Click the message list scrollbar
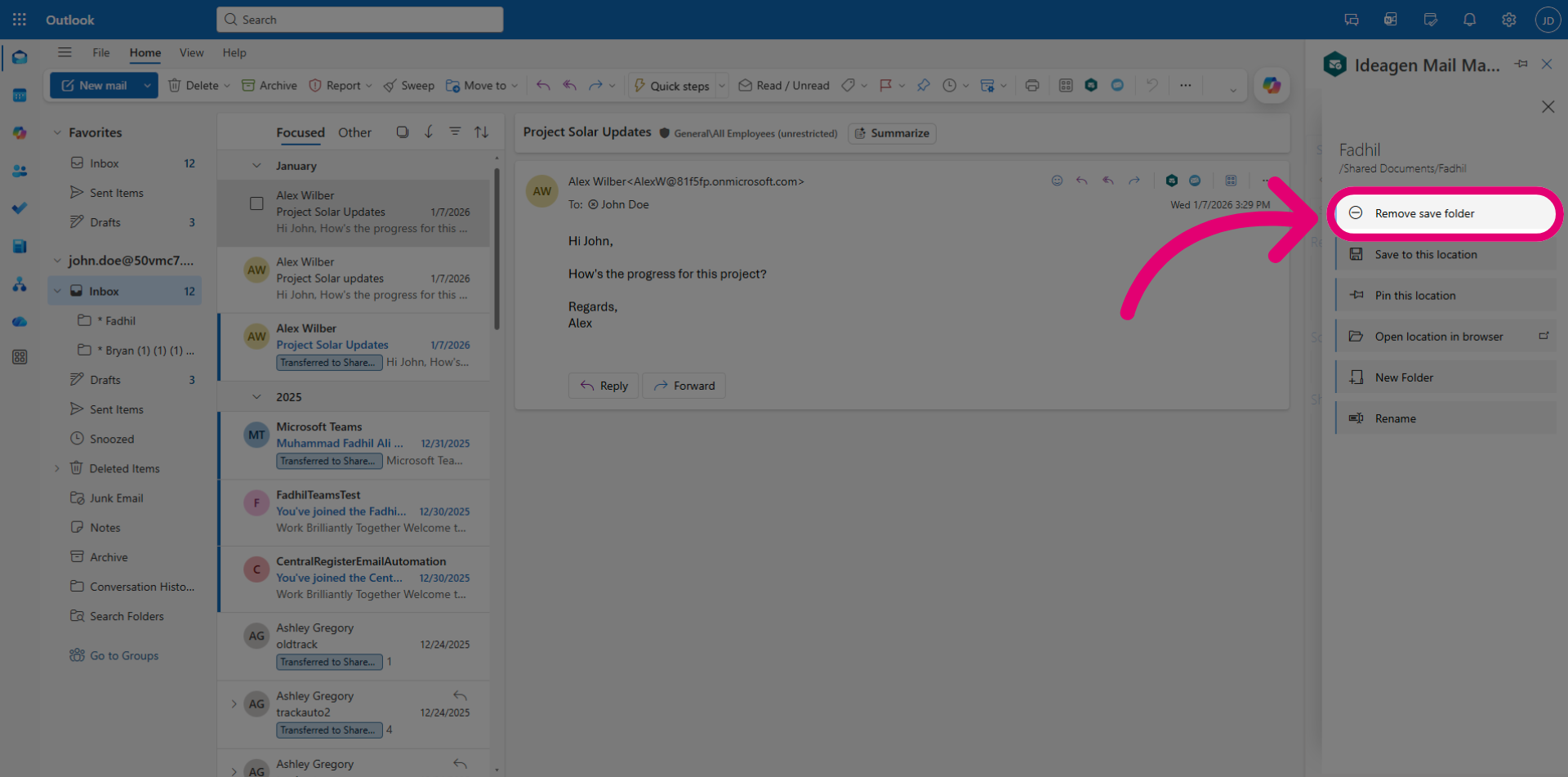The image size is (1568, 777). pos(497,248)
